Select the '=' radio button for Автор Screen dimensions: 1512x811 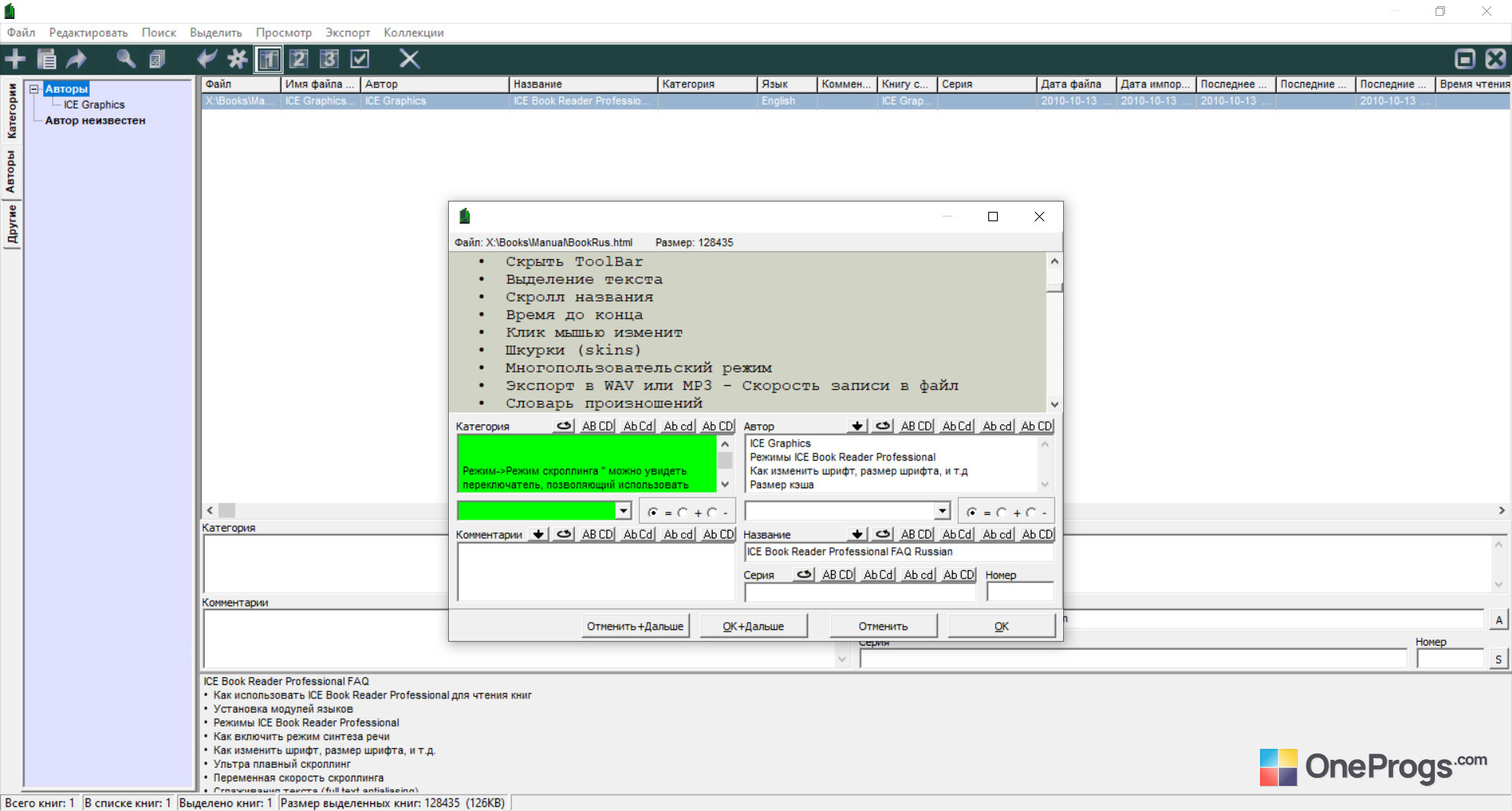click(x=972, y=513)
